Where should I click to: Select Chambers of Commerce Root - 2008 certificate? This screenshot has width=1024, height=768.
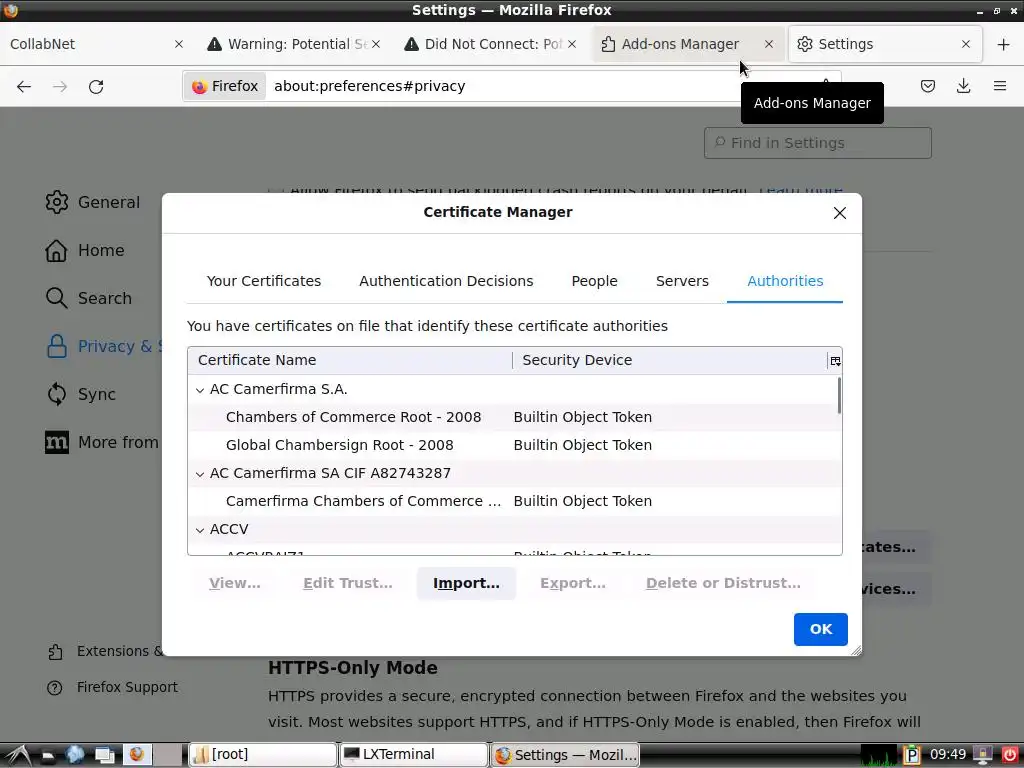(513, 417)
